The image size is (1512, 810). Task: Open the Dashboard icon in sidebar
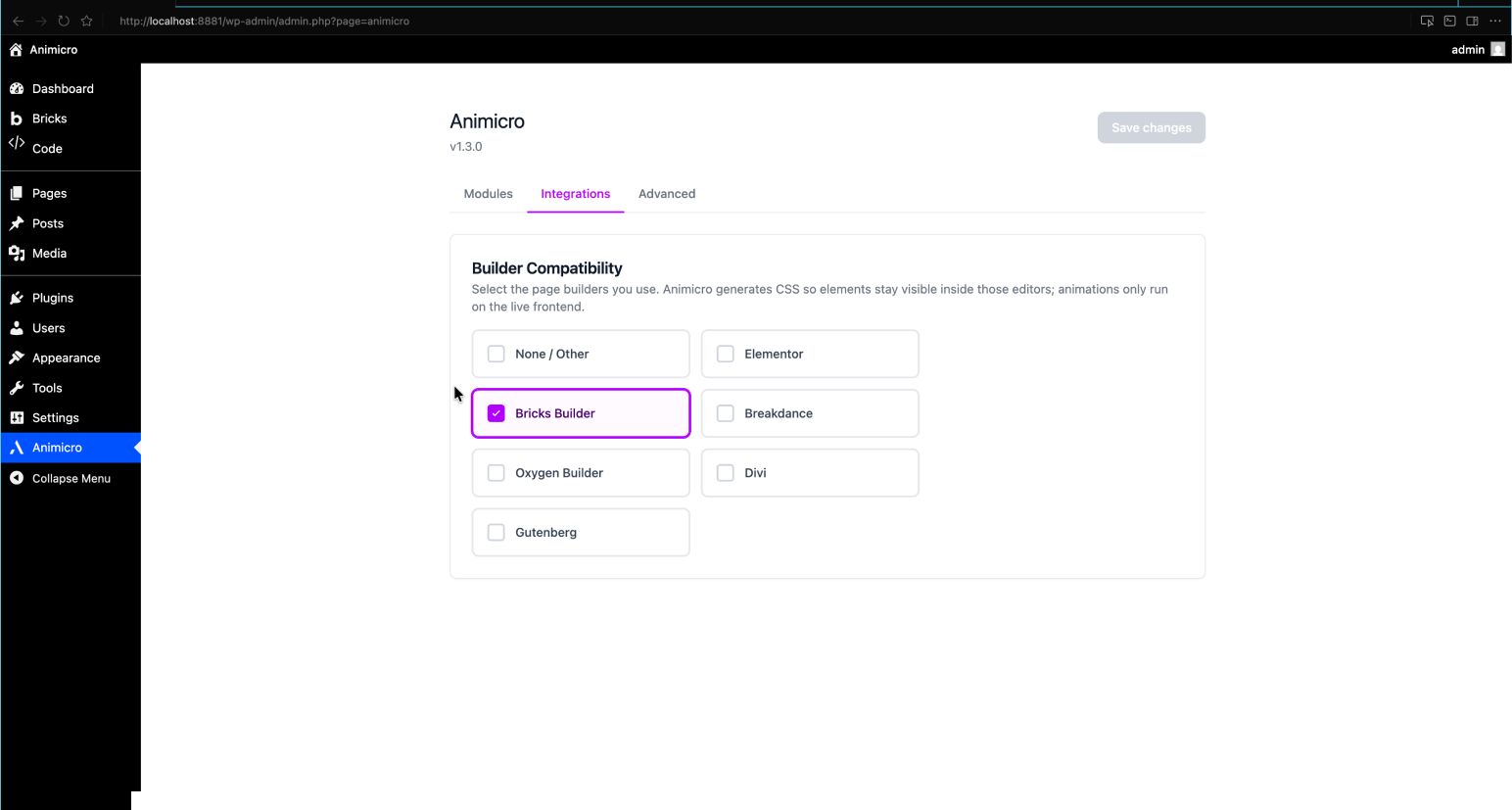[17, 88]
